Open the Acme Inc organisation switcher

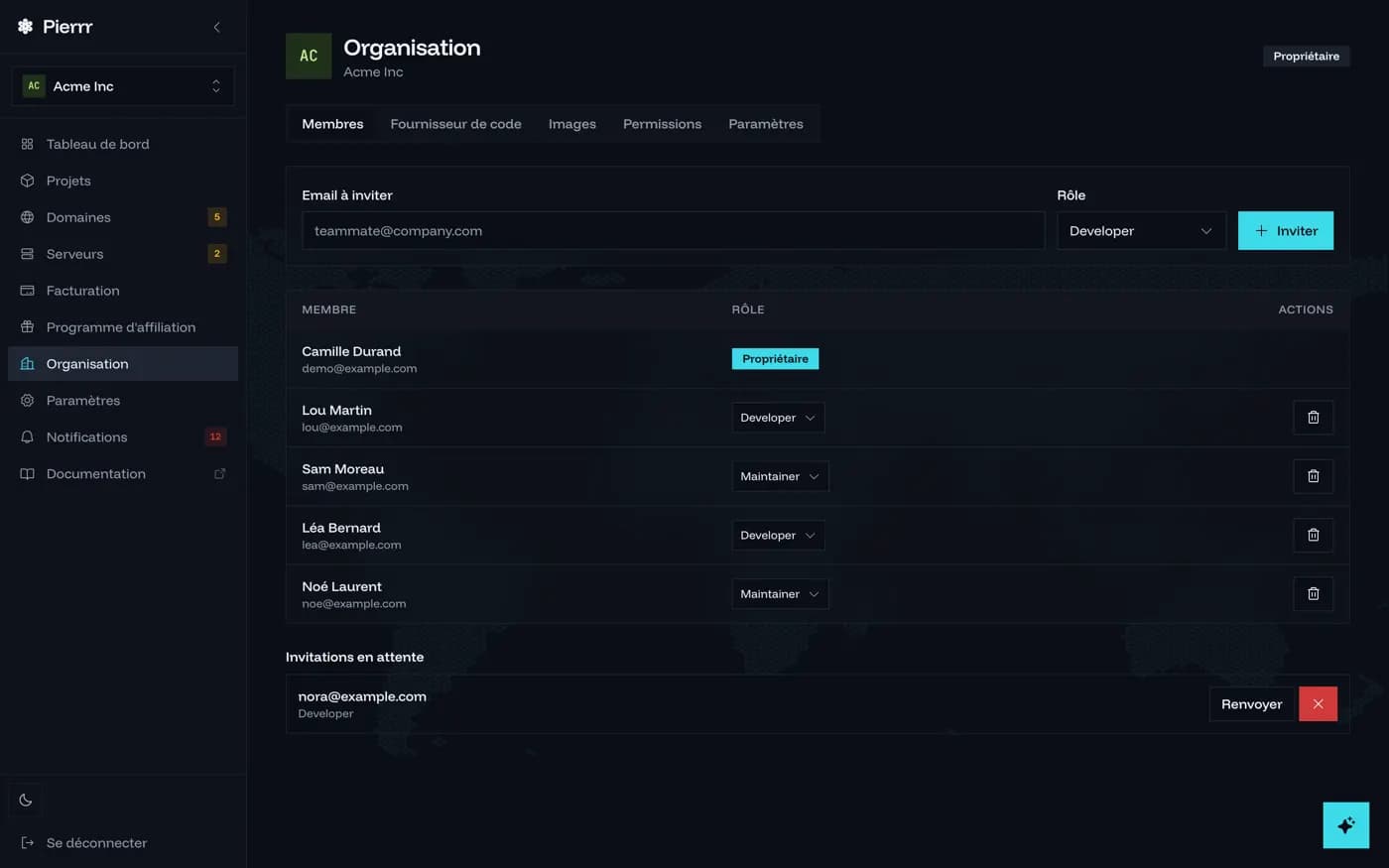click(x=123, y=86)
